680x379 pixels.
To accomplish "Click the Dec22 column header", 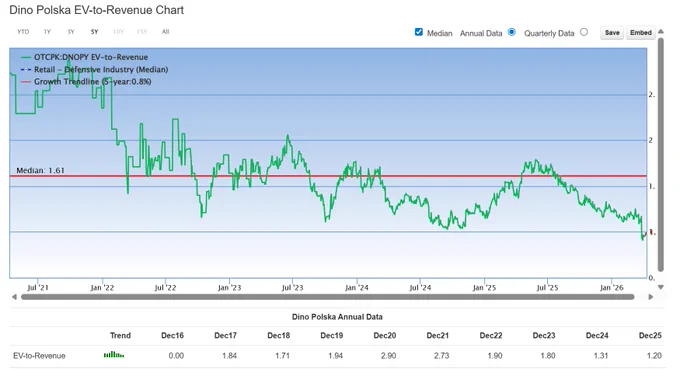I will pyautogui.click(x=491, y=335).
